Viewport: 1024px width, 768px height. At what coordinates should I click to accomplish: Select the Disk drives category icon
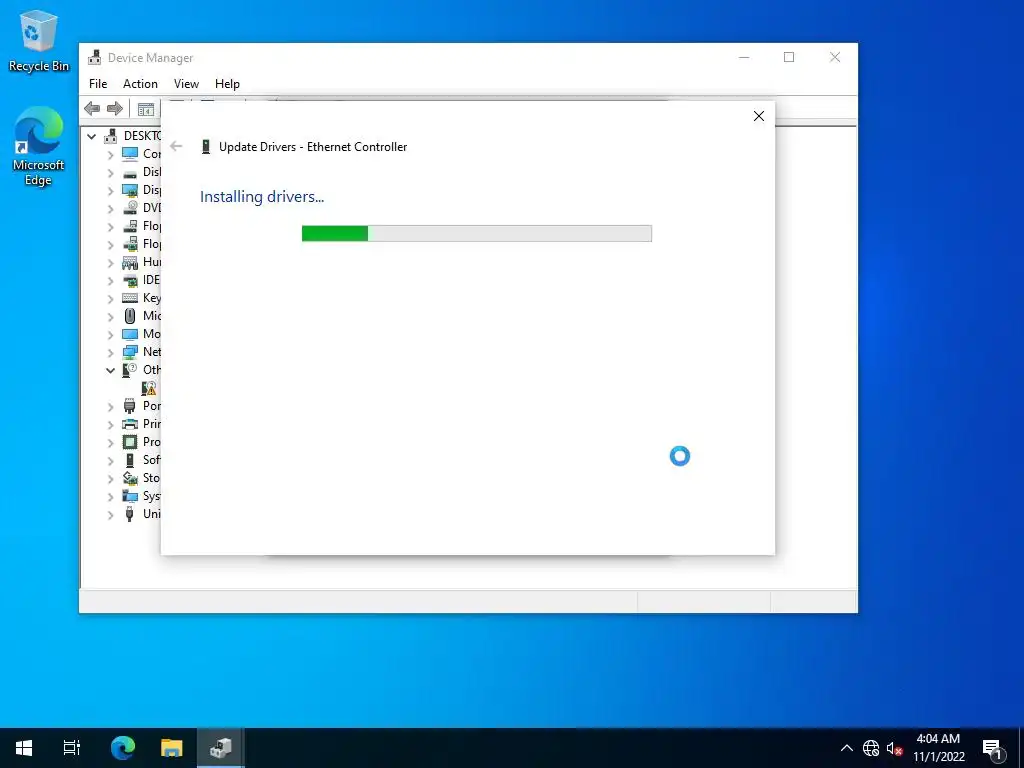coord(130,172)
